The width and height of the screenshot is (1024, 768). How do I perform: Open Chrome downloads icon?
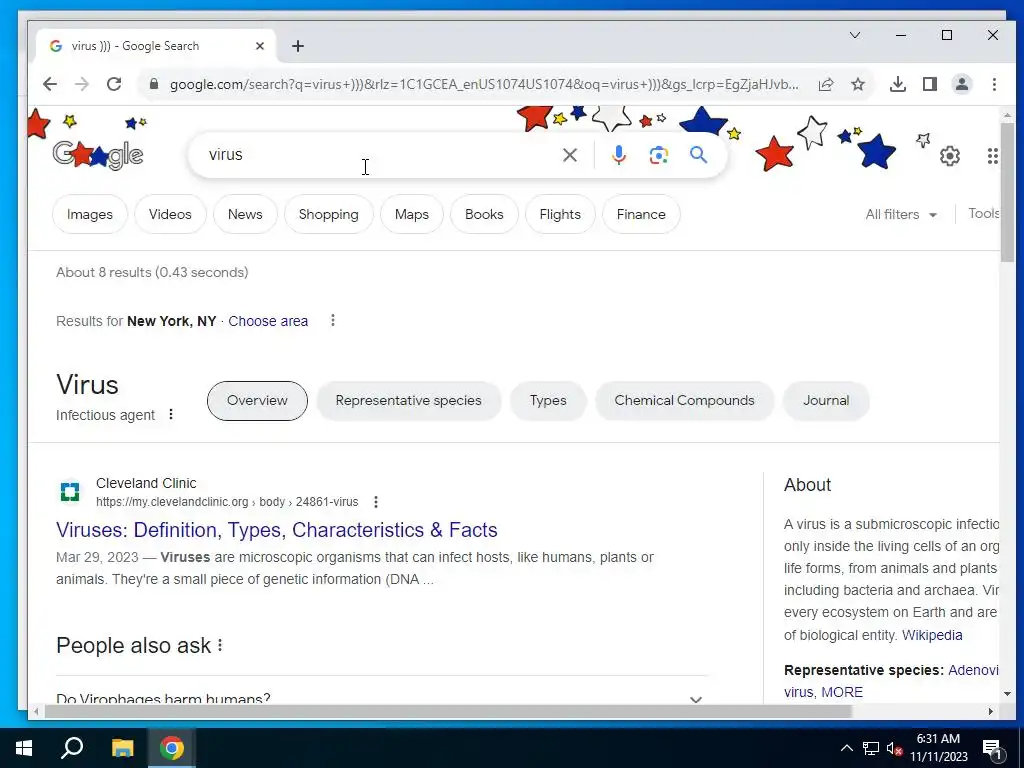898,84
